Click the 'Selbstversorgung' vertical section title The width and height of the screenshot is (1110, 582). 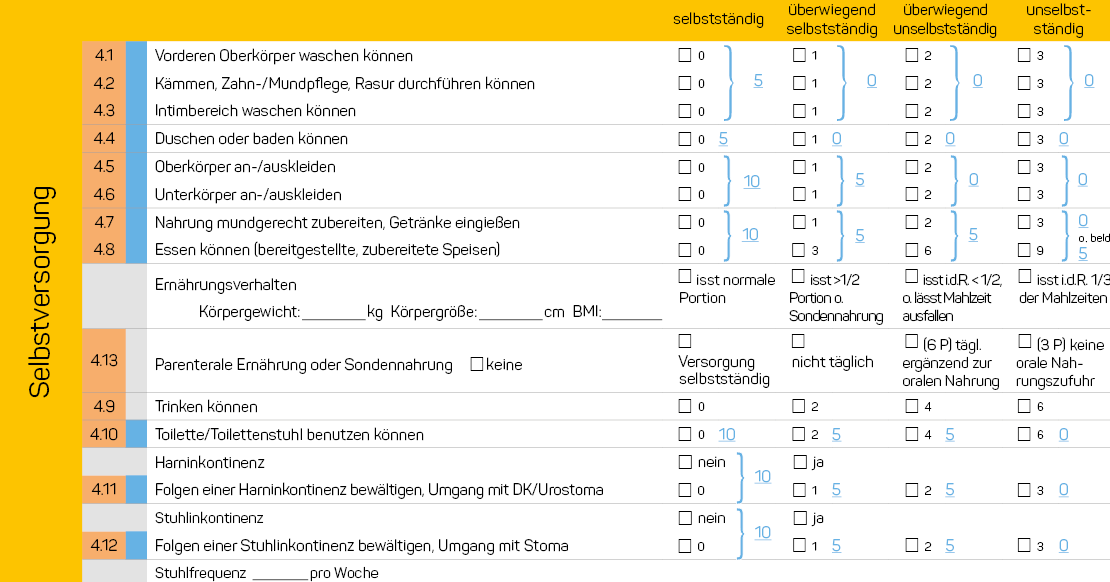[x=40, y=292]
